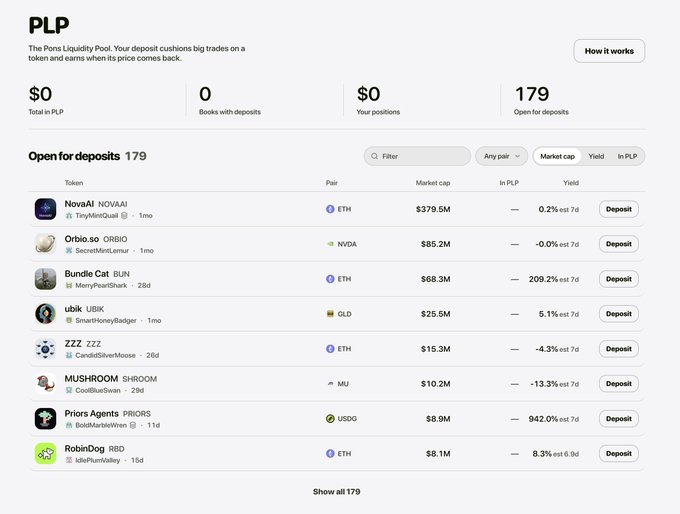Click the Yield column header
Screen dimensions: 680x514
(x=571, y=183)
